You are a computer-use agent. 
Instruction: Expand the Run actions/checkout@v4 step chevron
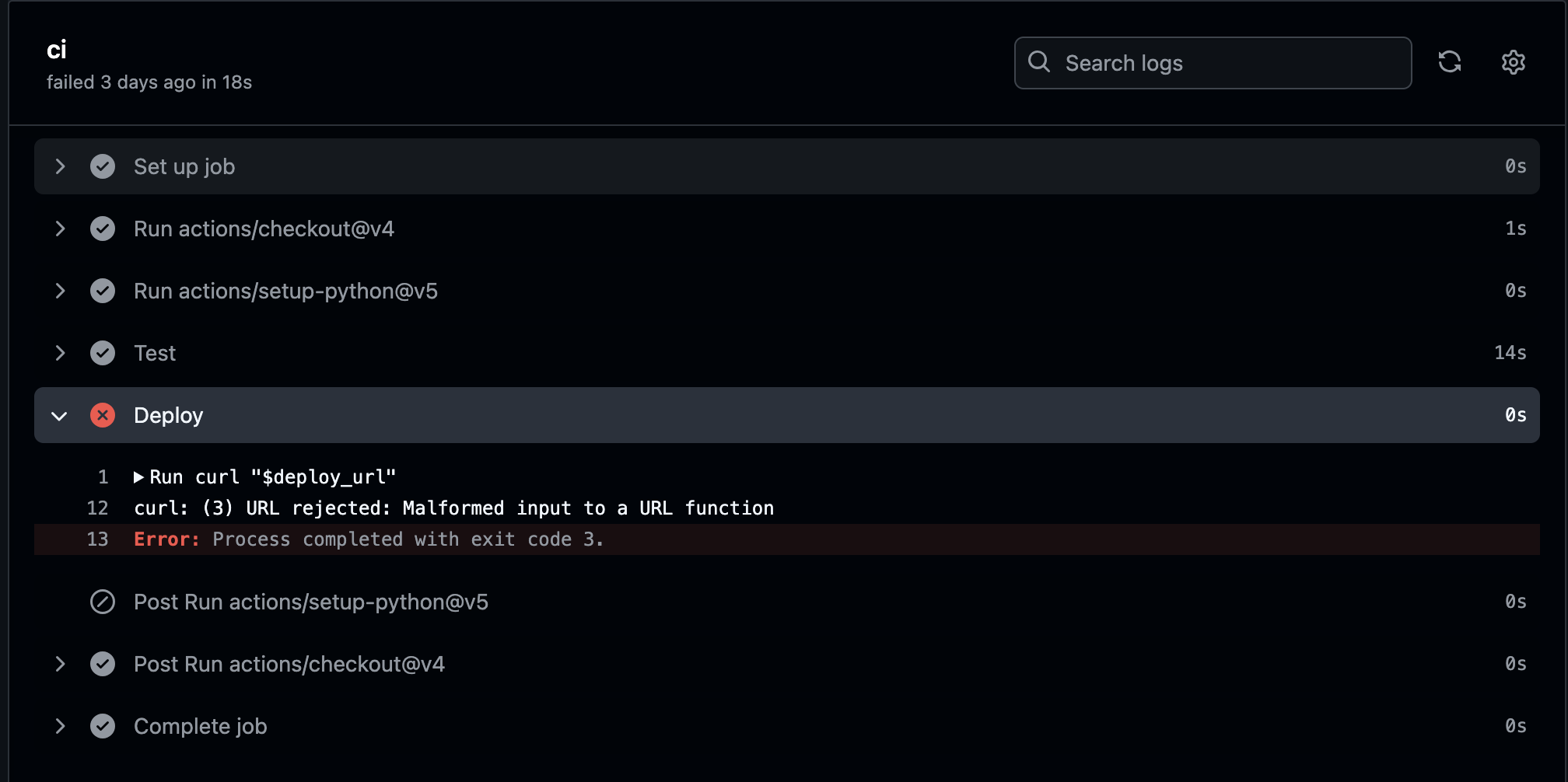(60, 229)
